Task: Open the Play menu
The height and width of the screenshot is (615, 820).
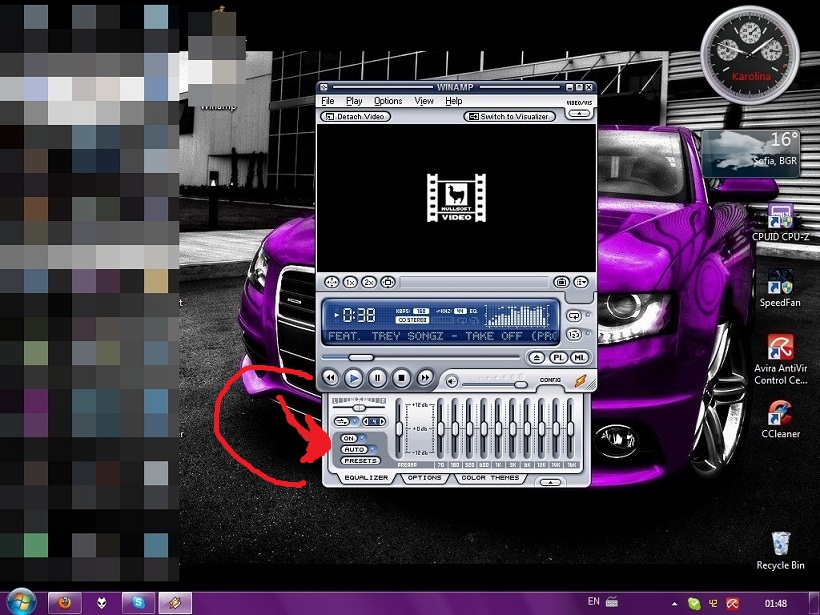Action: [x=354, y=101]
